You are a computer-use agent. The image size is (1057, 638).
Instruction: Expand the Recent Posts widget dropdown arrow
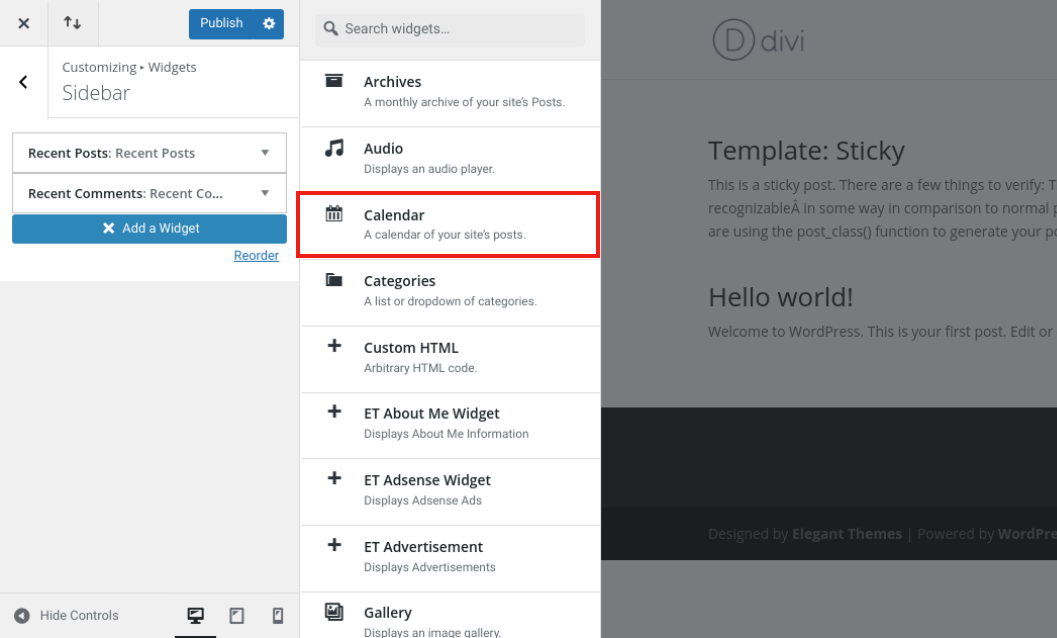coord(265,153)
